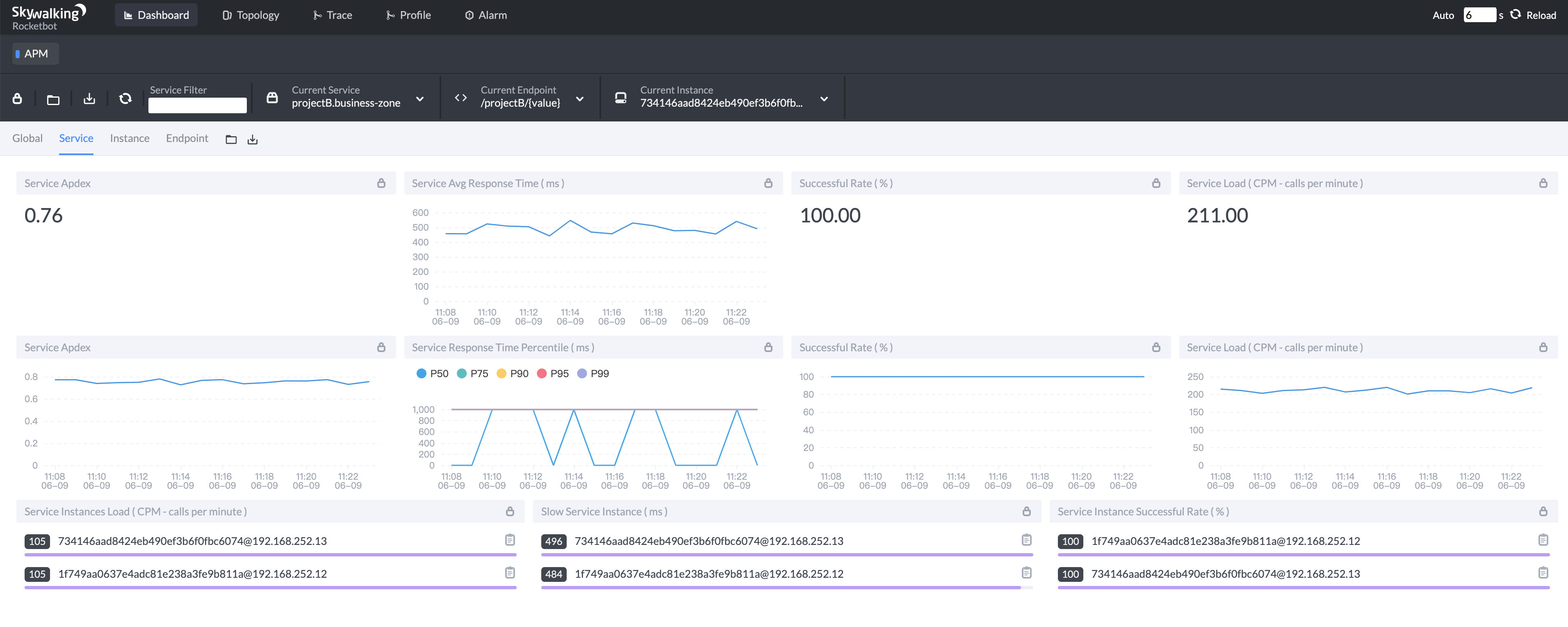1568x627 pixels.
Task: Click the folder icon next to the Endpoint tab
Action: (x=231, y=140)
